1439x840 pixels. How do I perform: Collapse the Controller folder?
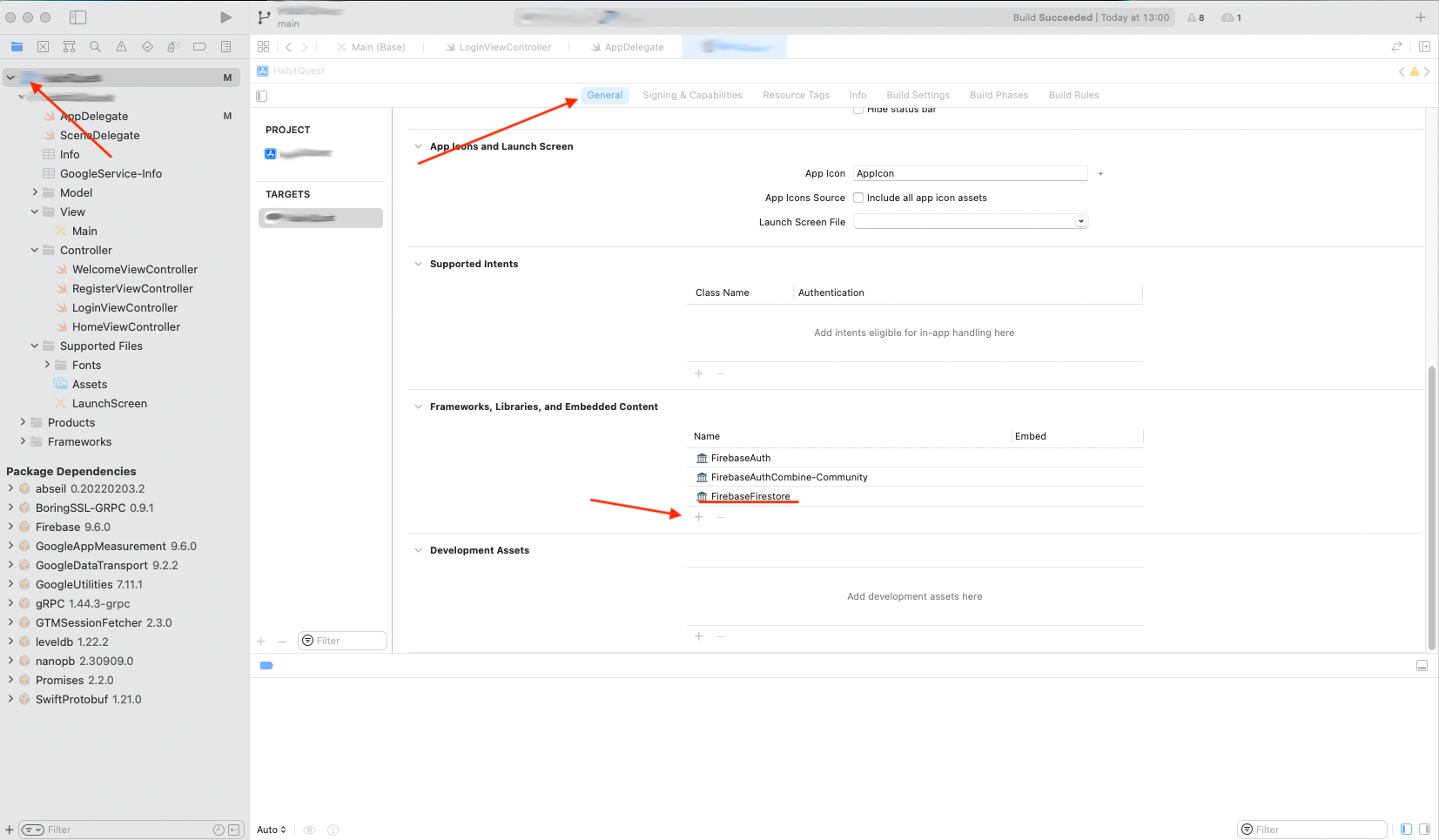35,250
